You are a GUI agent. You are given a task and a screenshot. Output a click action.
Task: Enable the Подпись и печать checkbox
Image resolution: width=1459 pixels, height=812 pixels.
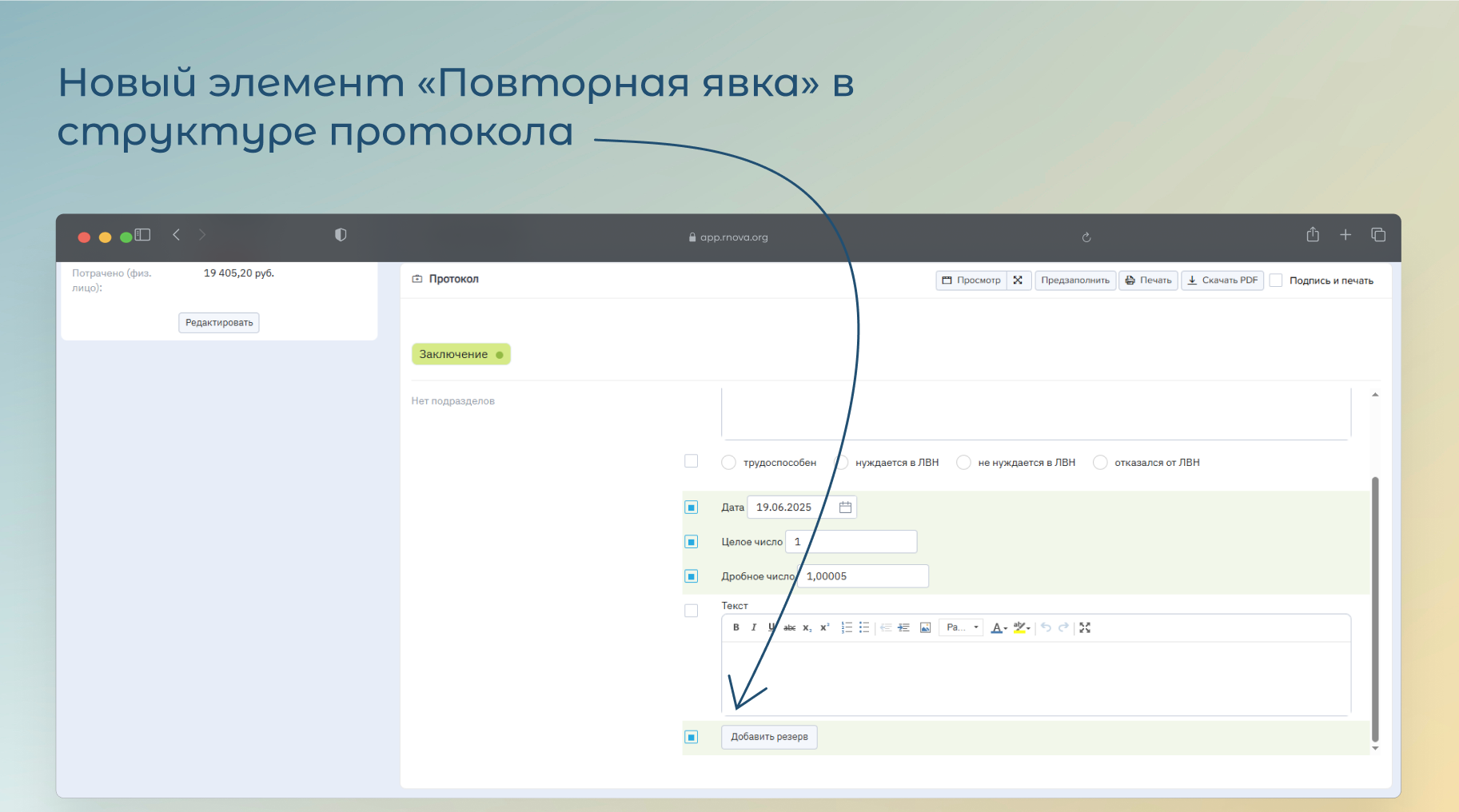pos(1276,281)
